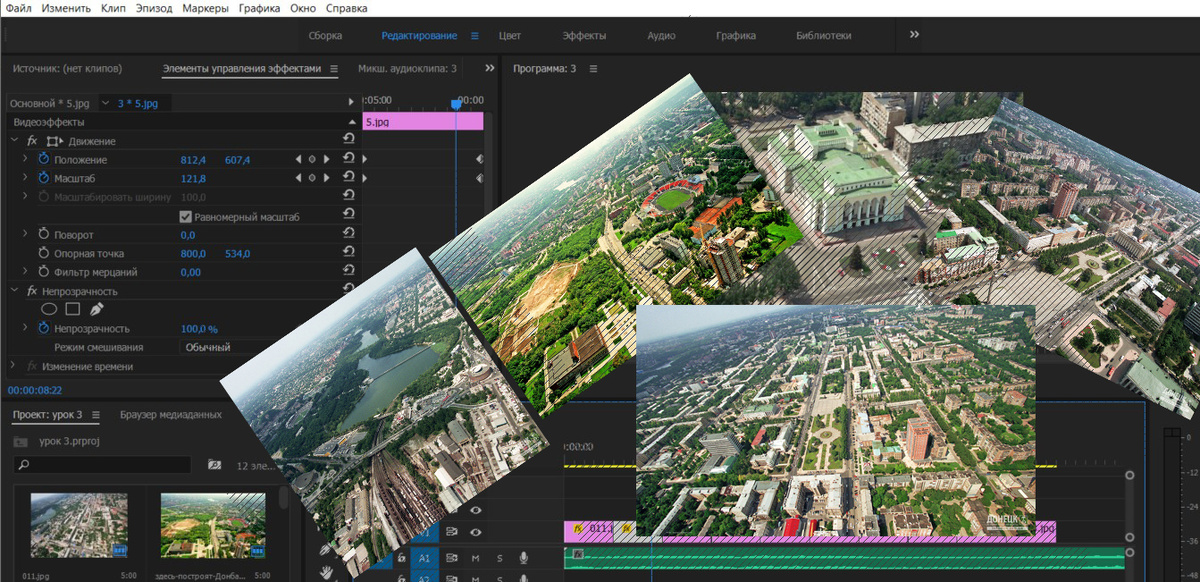The image size is (1200, 582).
Task: Uncheck the Равномерный масштаб checkbox
Action: [x=186, y=216]
